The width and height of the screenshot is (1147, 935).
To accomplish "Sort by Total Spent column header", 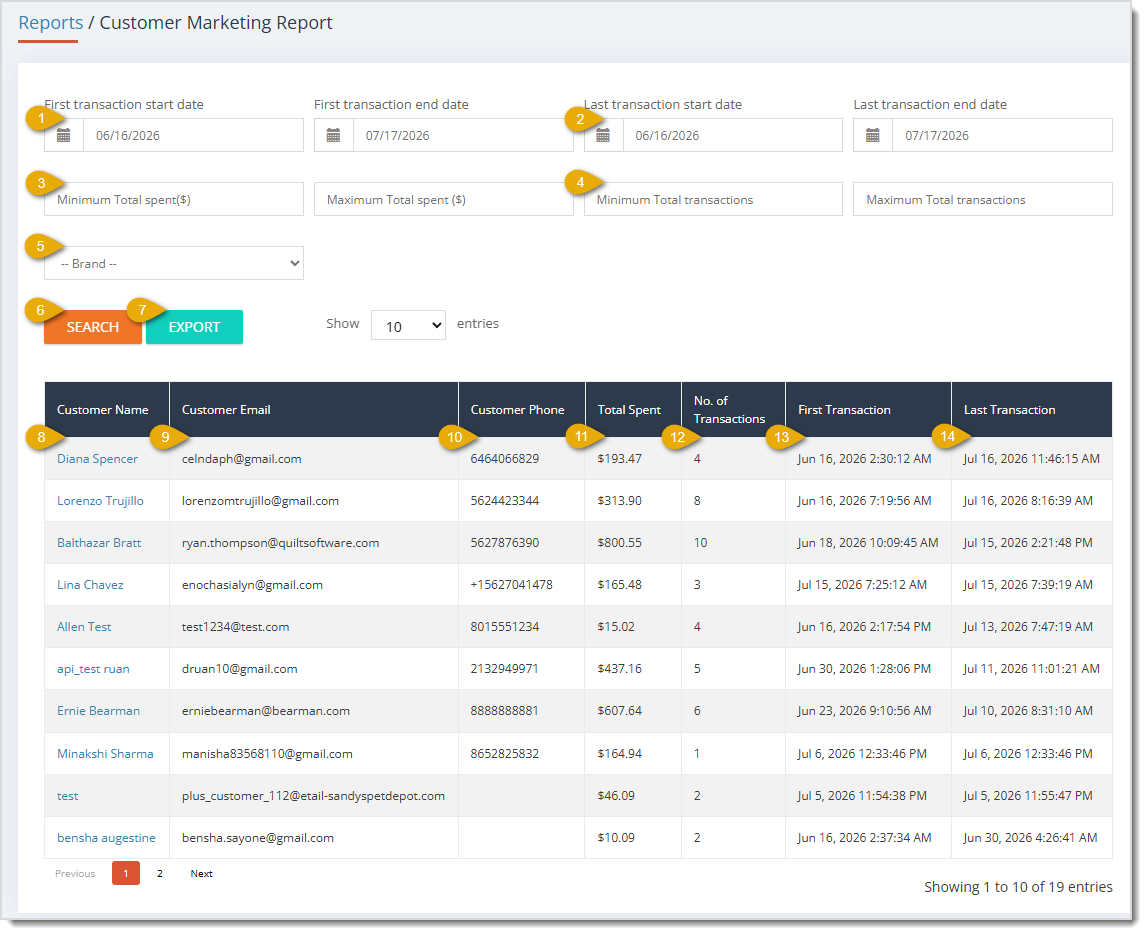I will pos(633,410).
